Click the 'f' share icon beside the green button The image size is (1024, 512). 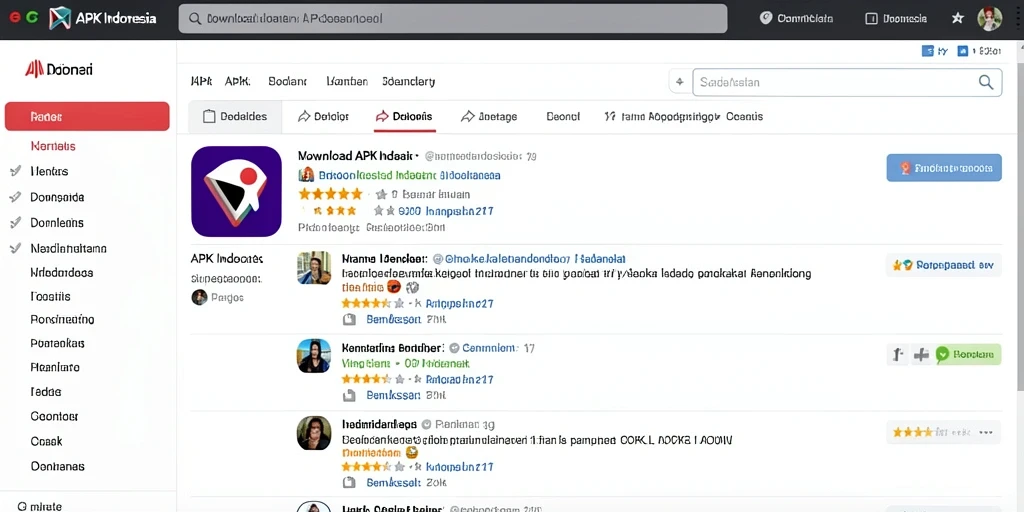click(898, 355)
